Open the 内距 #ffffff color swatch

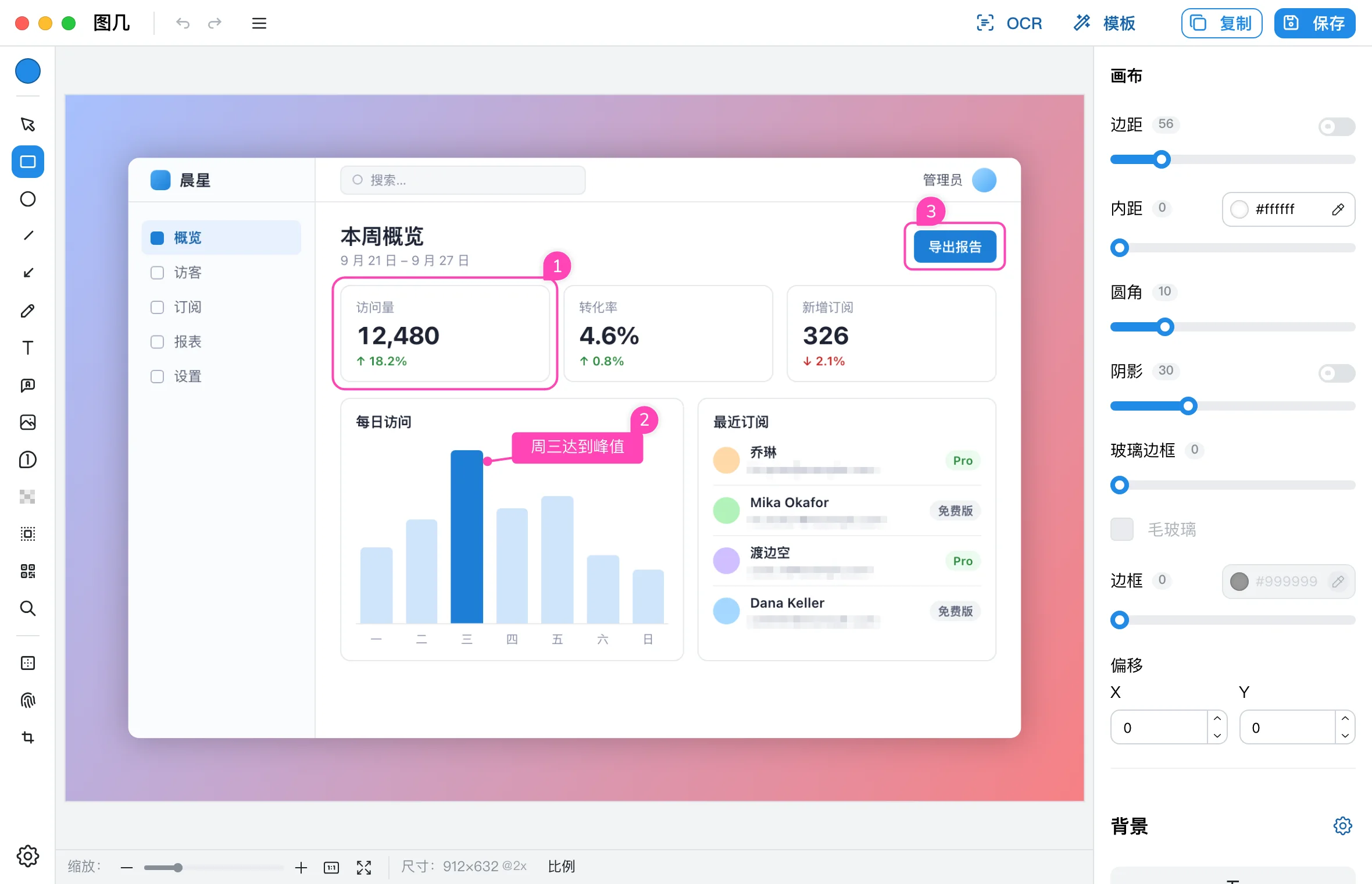coord(1239,209)
